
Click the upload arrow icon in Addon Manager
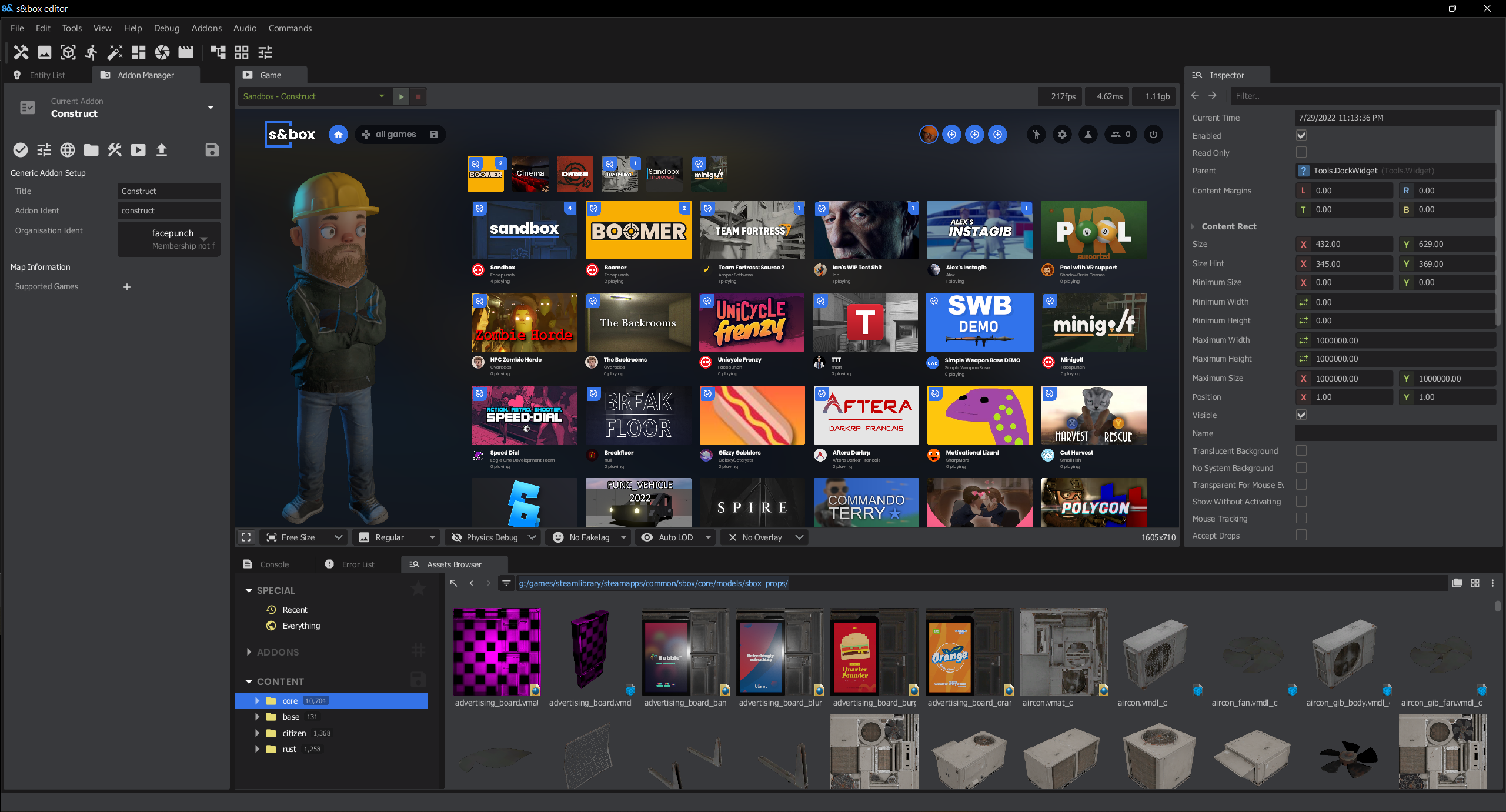pyautogui.click(x=162, y=150)
